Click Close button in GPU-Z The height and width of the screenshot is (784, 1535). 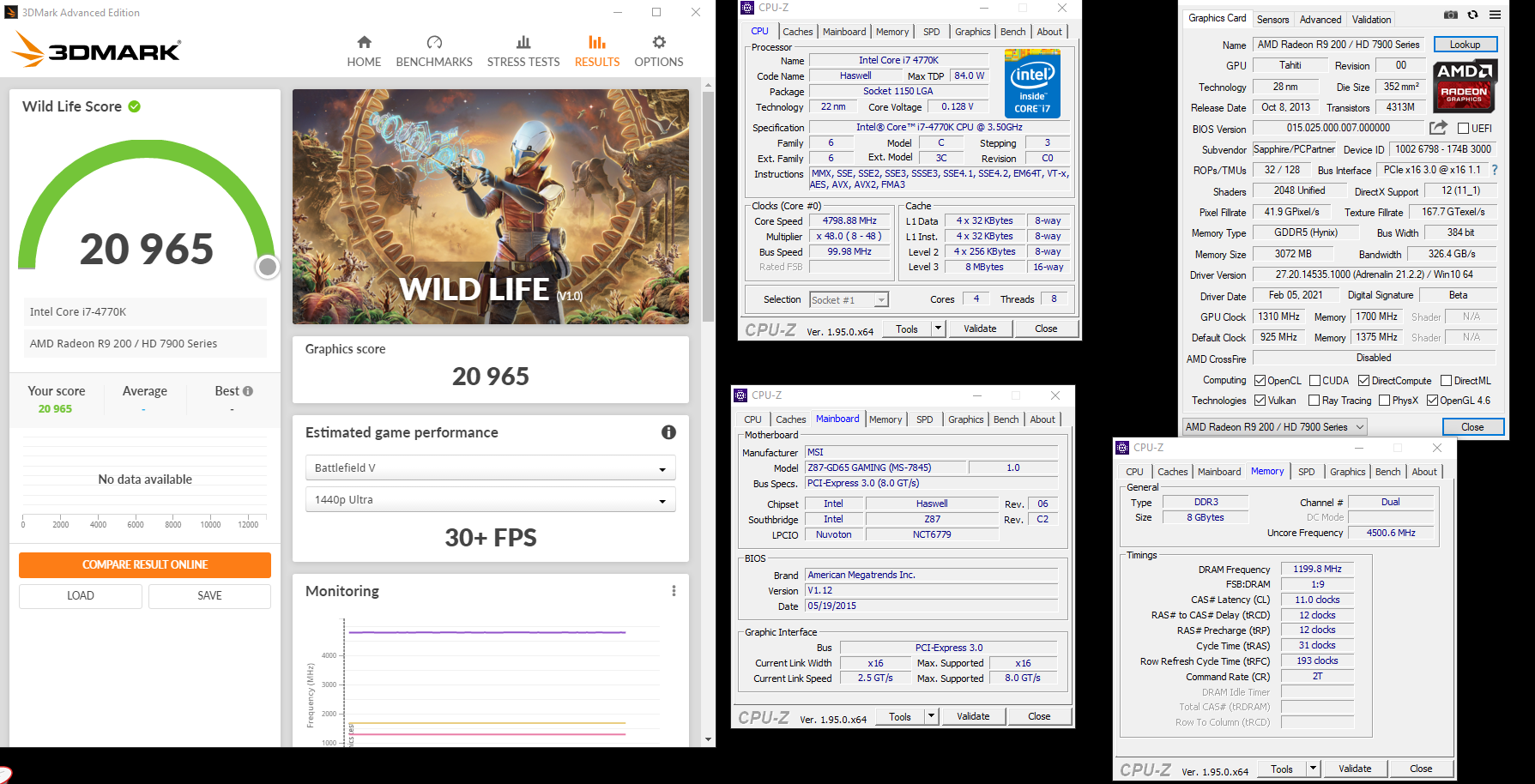coord(1472,427)
